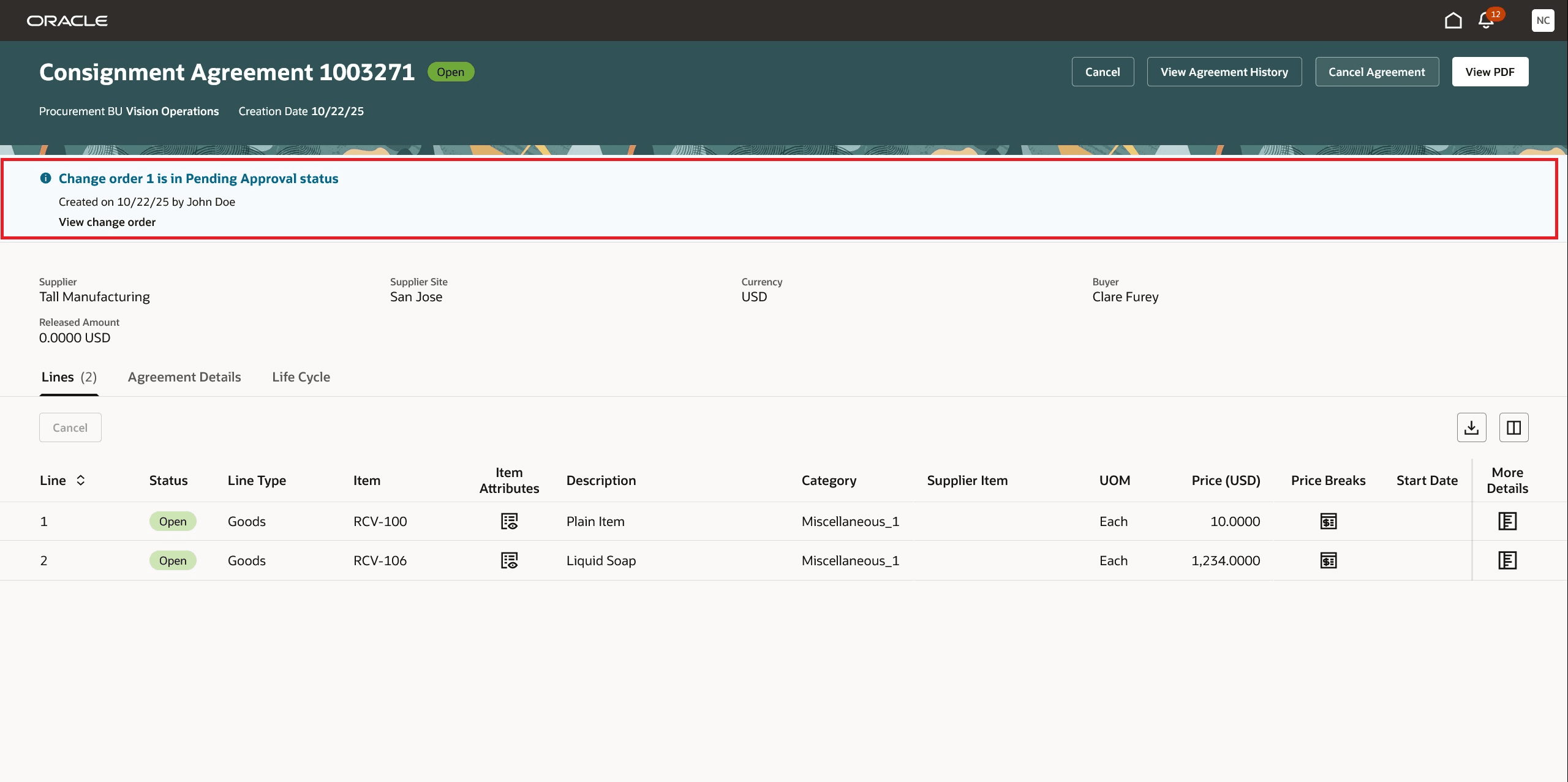Toggle sort order on the Line column
Viewport: 1568px width, 782px height.
pyautogui.click(x=80, y=480)
